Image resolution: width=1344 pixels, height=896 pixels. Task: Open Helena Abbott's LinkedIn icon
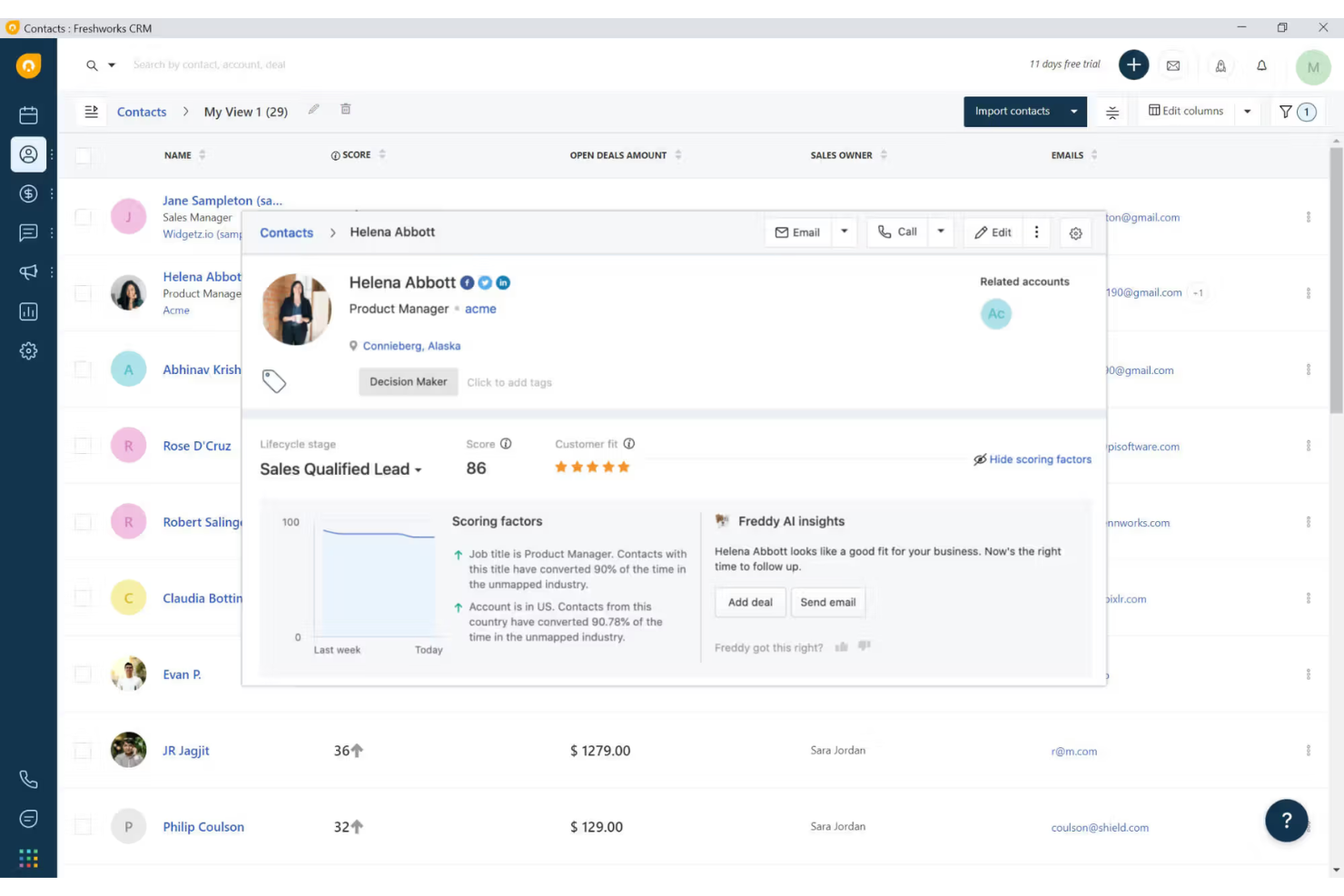pyautogui.click(x=503, y=282)
